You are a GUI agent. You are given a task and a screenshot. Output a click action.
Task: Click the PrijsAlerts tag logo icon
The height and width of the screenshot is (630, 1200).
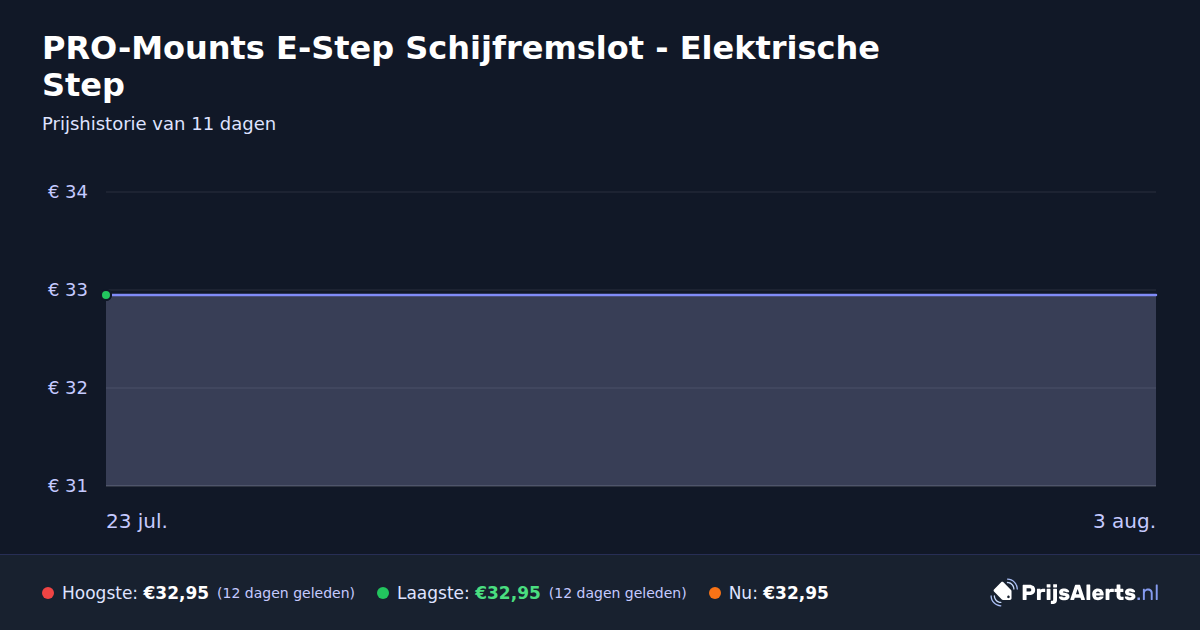coord(1002,593)
